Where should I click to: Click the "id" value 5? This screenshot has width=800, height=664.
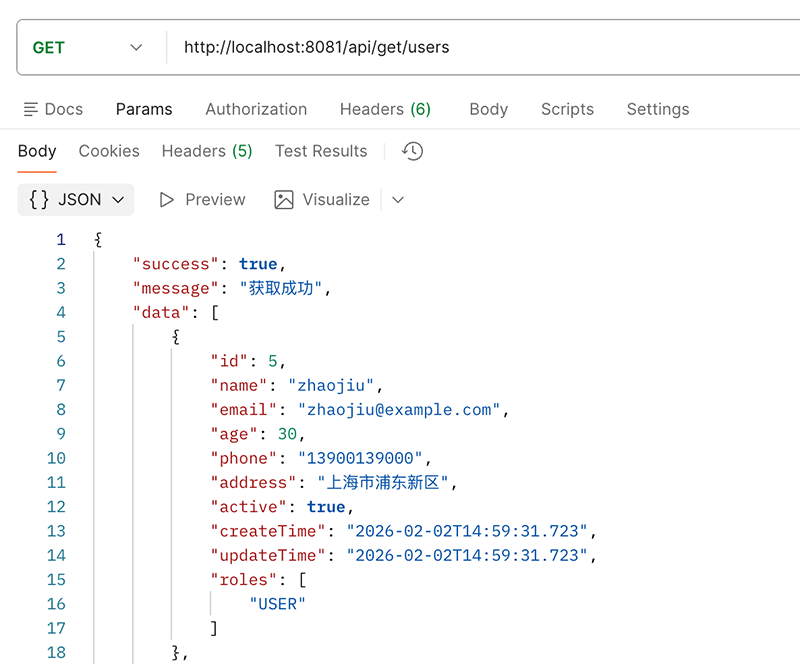point(272,361)
